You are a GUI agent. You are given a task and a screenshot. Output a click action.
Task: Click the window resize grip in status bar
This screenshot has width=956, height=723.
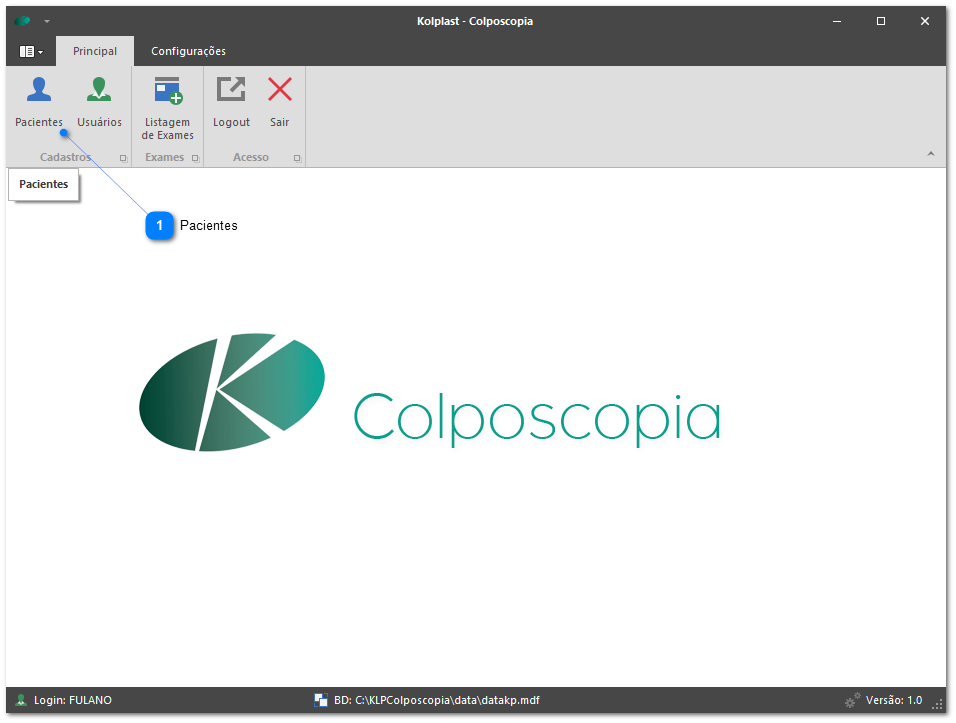(938, 704)
